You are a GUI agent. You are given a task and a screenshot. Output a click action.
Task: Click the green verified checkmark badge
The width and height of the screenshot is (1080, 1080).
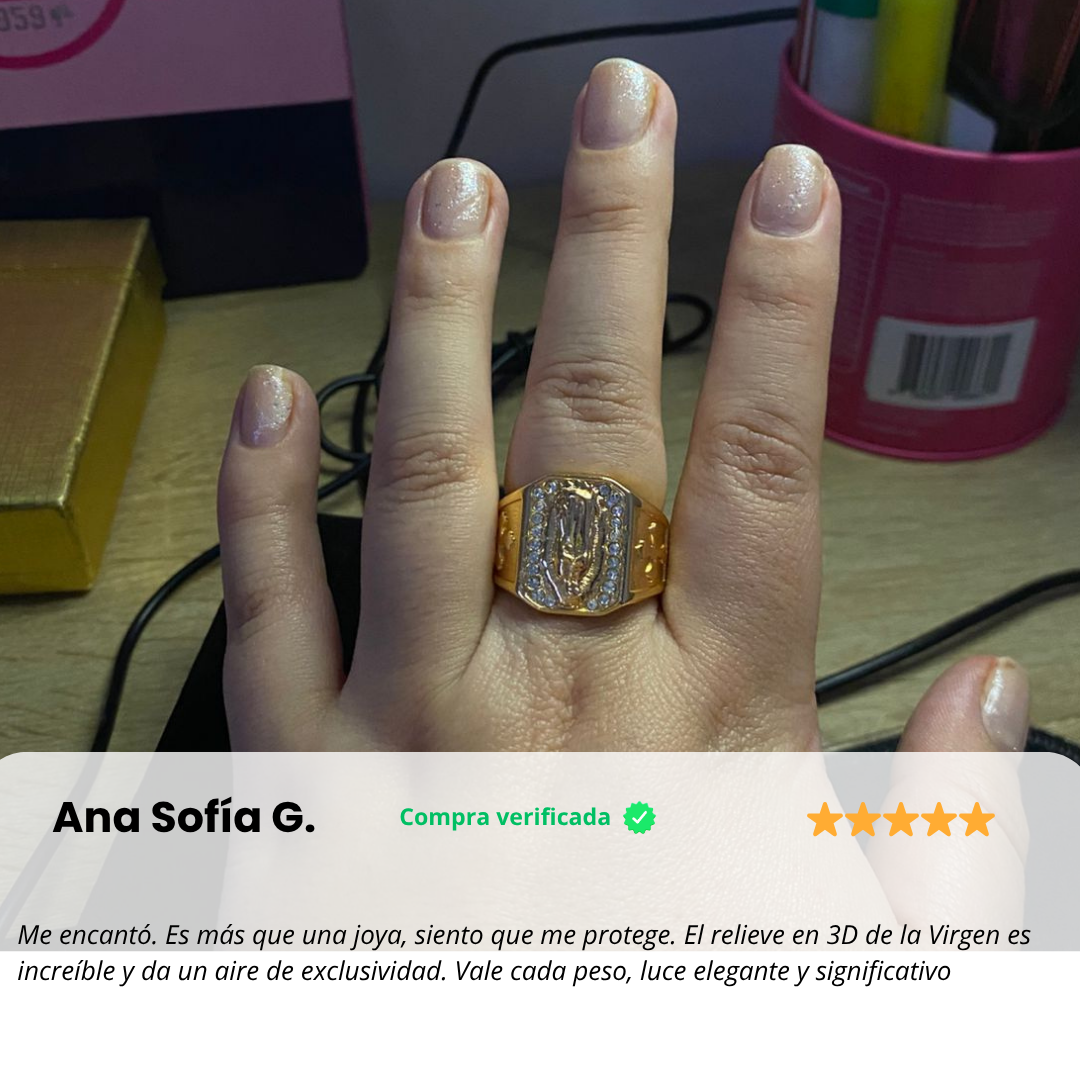[x=639, y=818]
